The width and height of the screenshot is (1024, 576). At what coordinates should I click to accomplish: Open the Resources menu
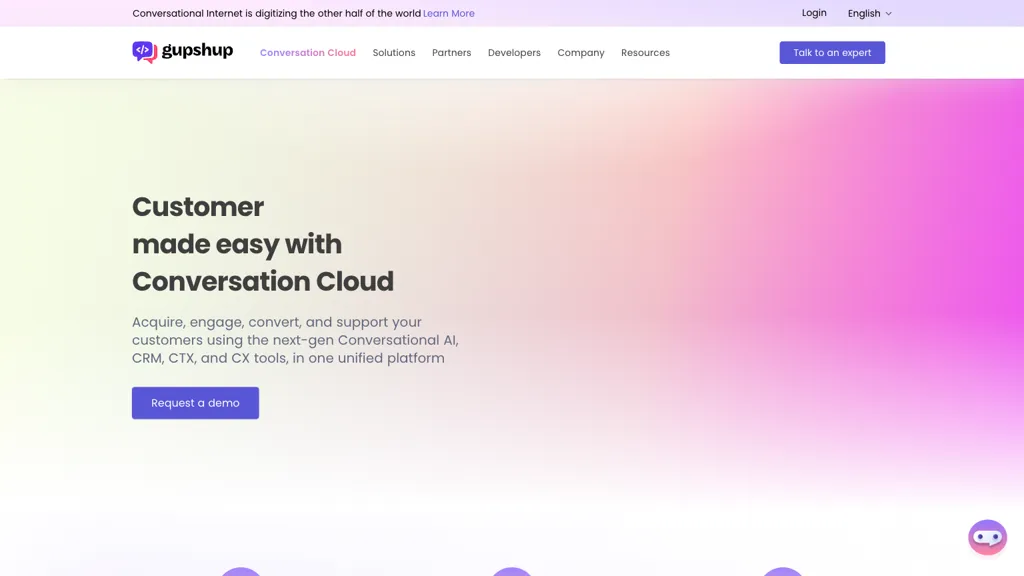pyautogui.click(x=645, y=53)
